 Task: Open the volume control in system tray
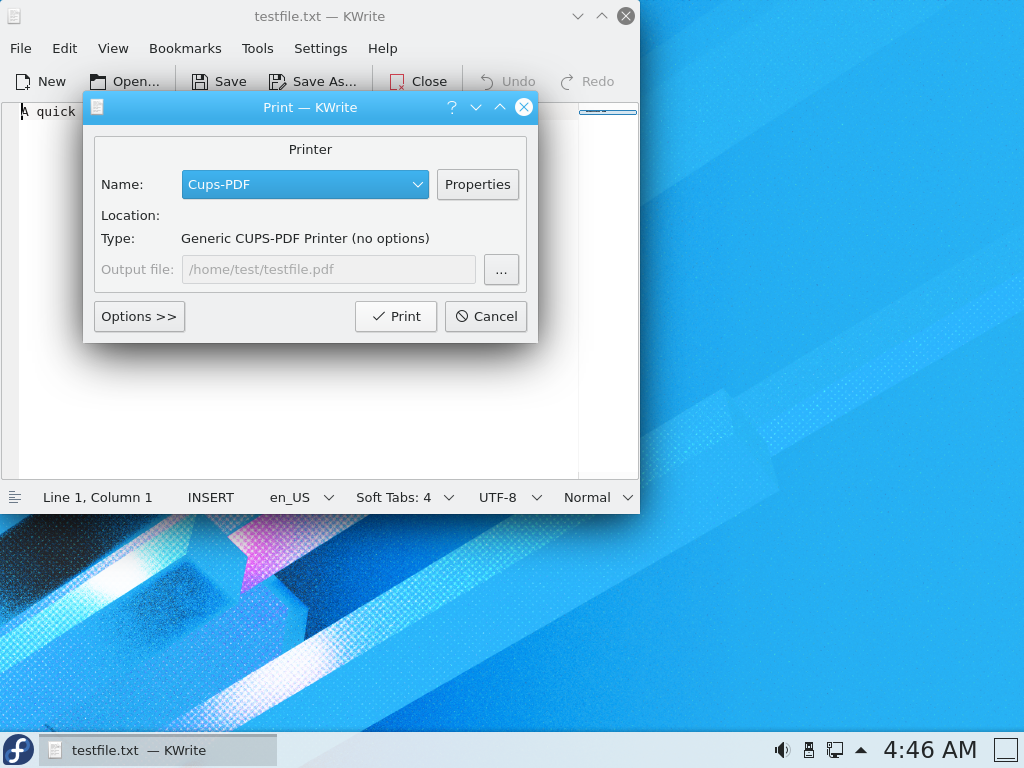[782, 750]
